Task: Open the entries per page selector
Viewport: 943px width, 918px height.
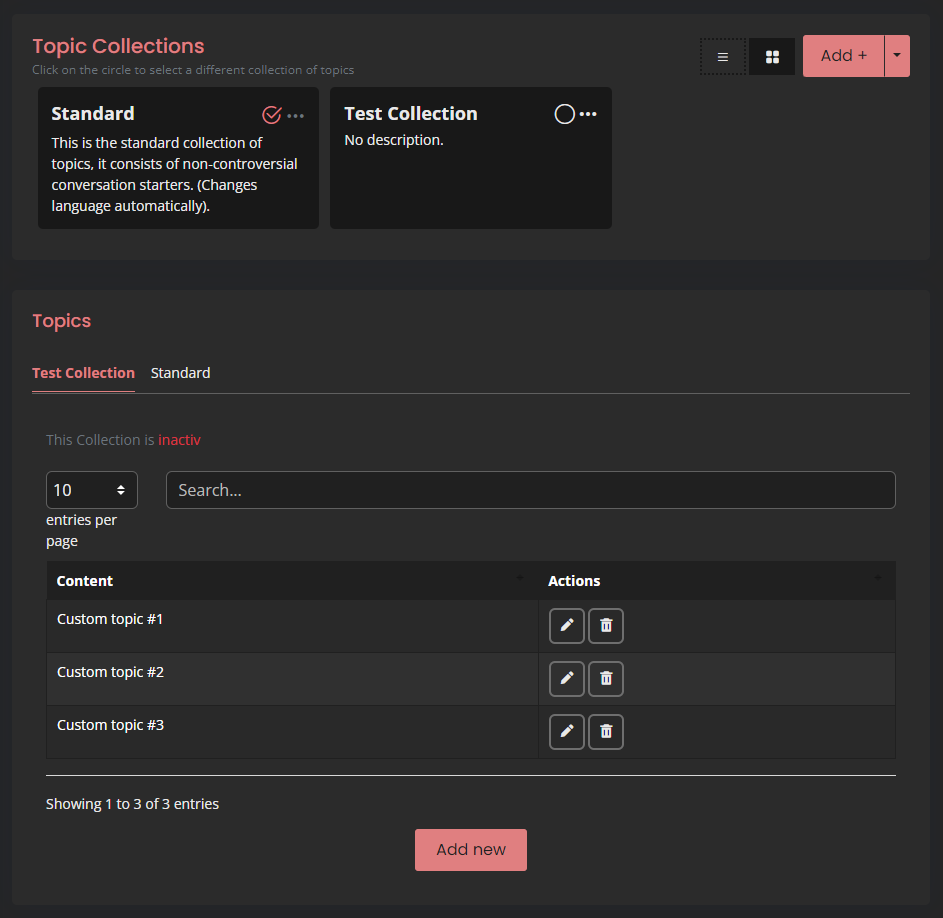Action: 92,490
